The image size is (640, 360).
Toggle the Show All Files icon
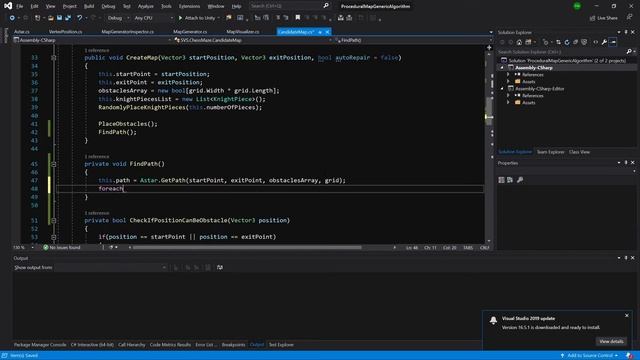(x=584, y=42)
